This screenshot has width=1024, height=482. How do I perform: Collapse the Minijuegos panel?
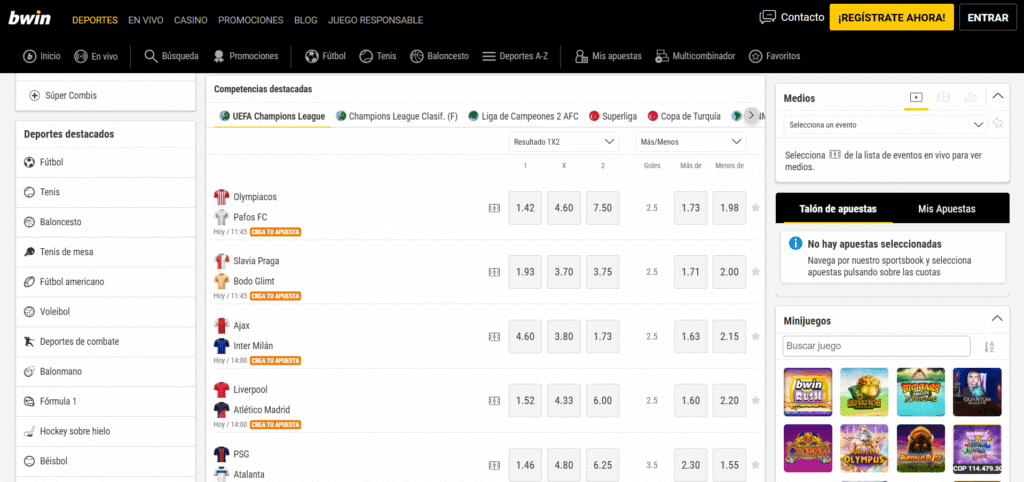coord(997,319)
